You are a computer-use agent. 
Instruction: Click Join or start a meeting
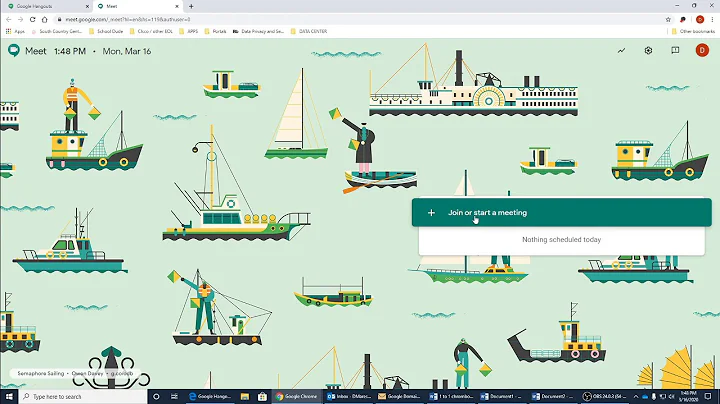(x=562, y=213)
